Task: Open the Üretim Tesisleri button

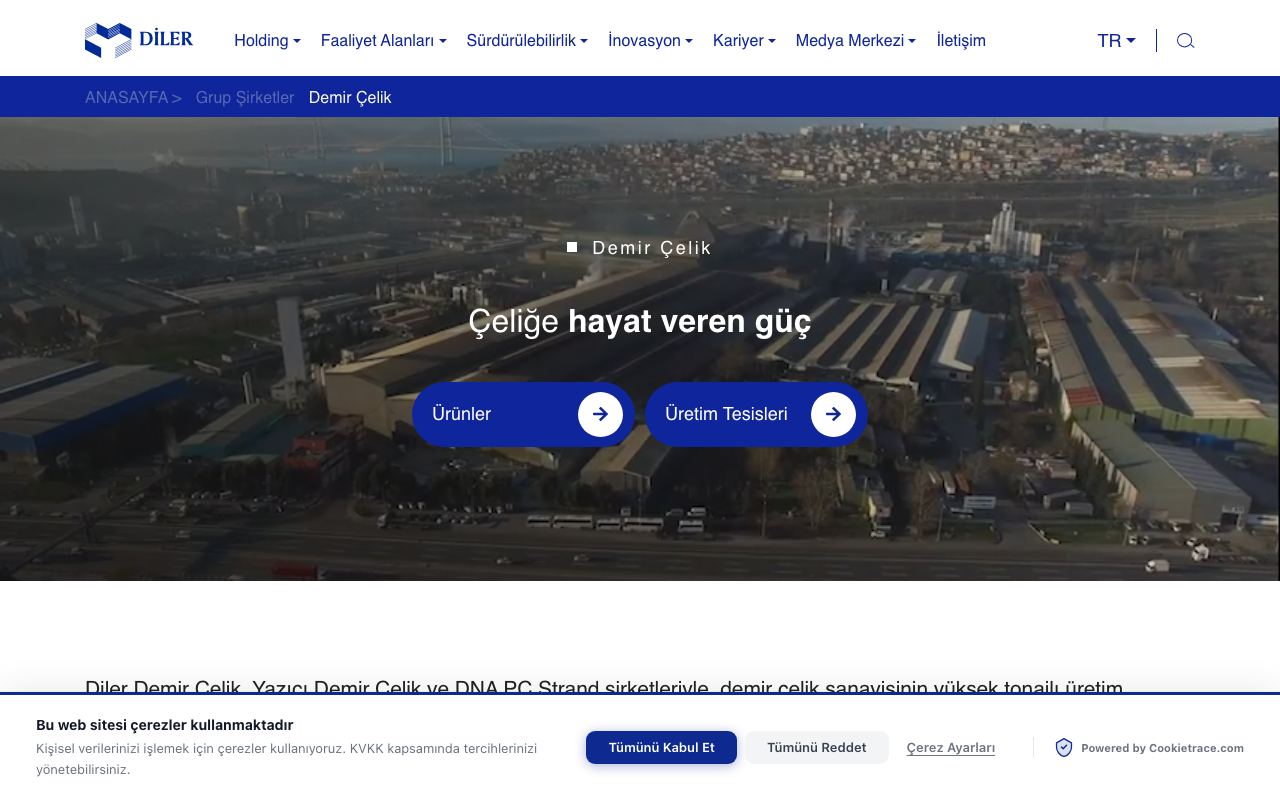Action: [x=756, y=414]
